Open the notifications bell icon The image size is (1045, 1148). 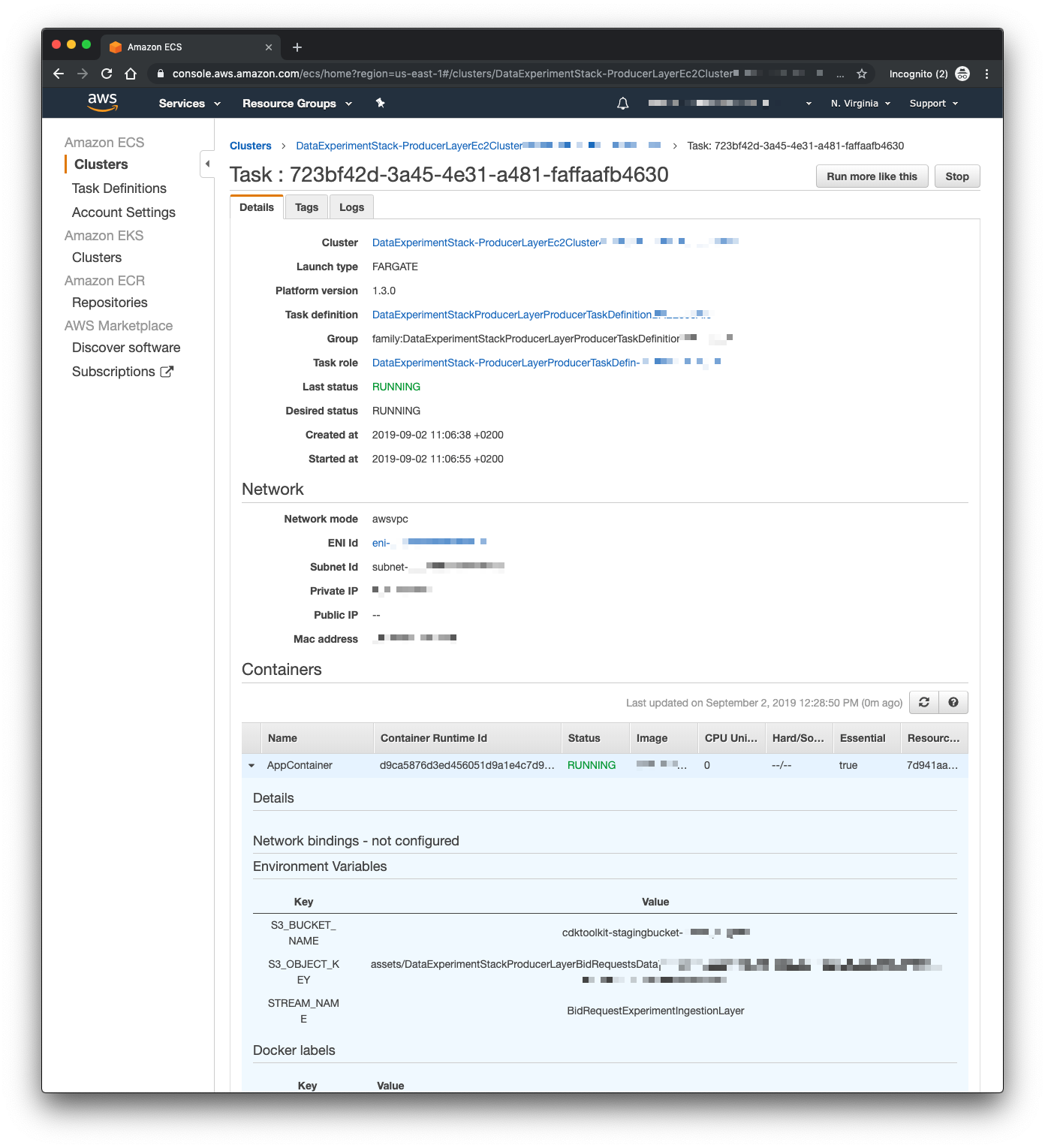pyautogui.click(x=622, y=104)
